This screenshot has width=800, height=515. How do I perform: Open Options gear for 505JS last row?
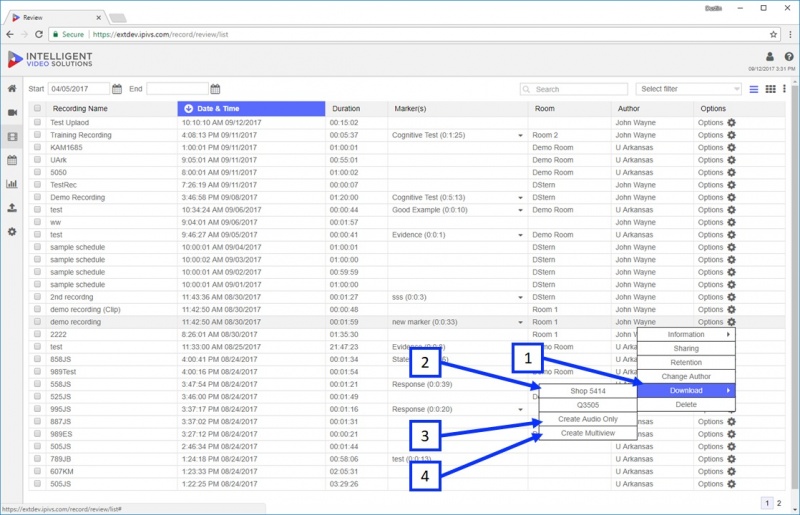pos(731,484)
